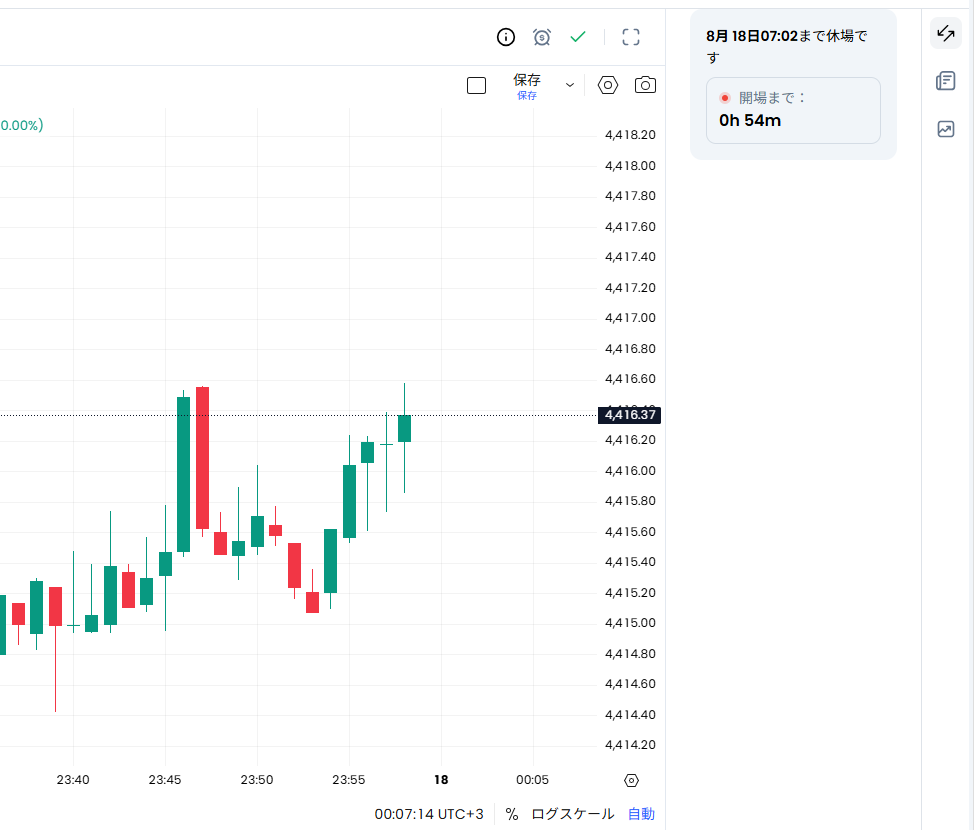Open chart settings hexagon icon

point(608,85)
